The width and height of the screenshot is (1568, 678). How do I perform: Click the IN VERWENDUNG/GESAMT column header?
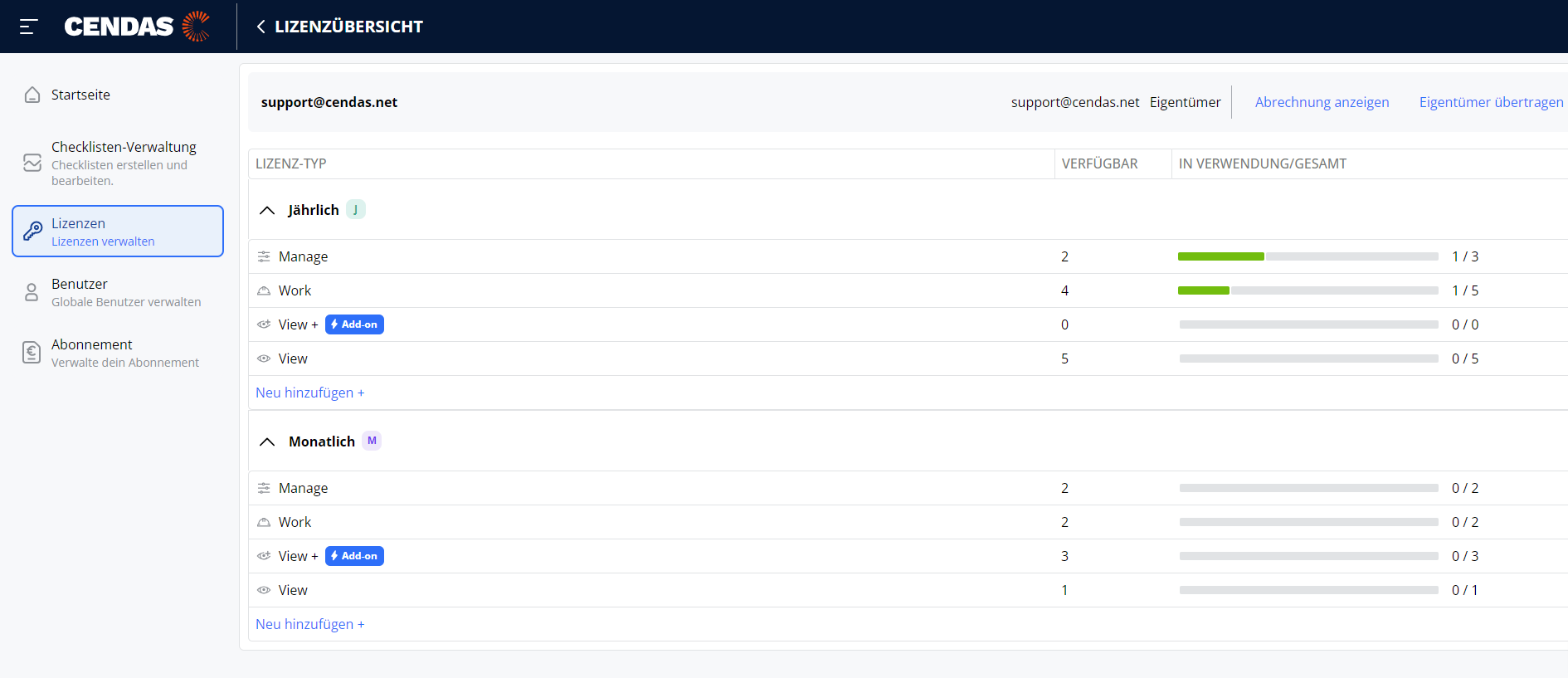pyautogui.click(x=1263, y=163)
